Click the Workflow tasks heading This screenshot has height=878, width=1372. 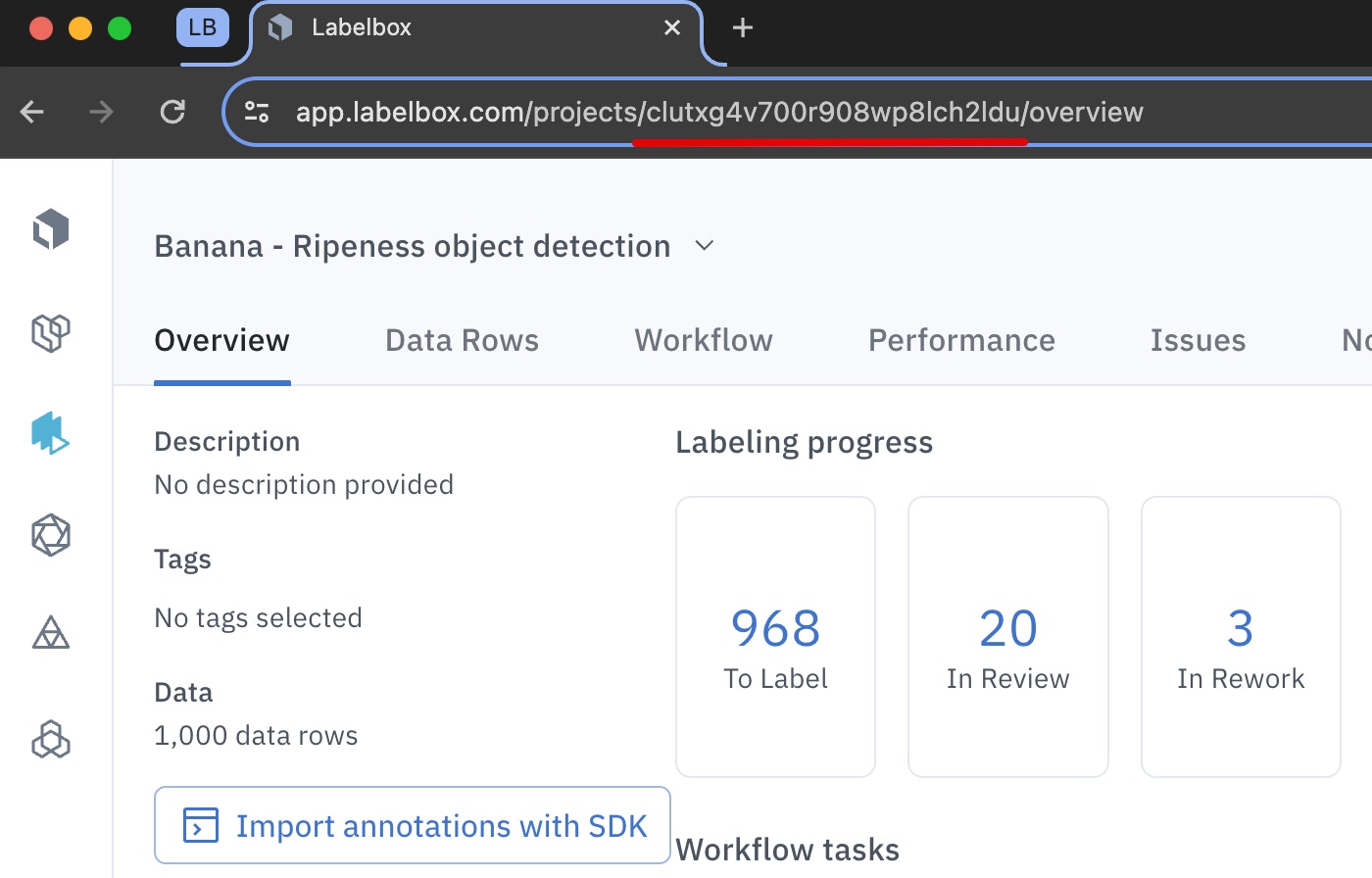coord(788,850)
